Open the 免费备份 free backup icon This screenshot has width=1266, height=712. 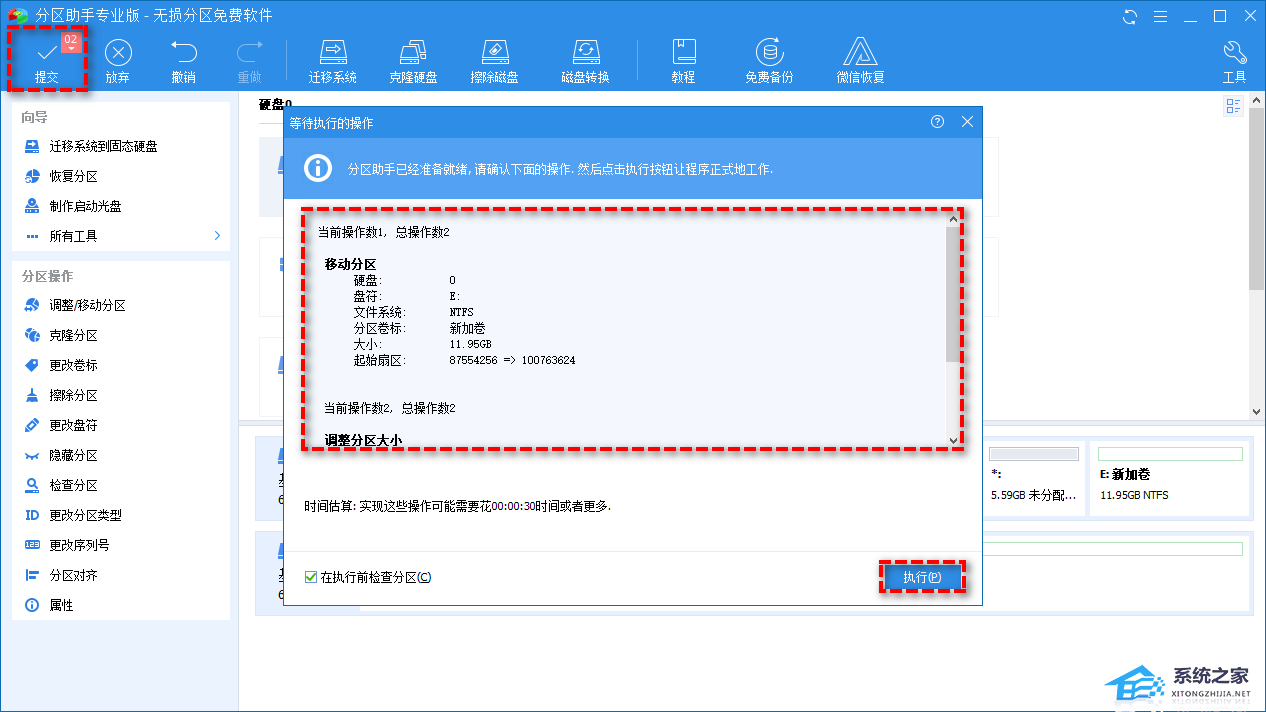tap(769, 60)
